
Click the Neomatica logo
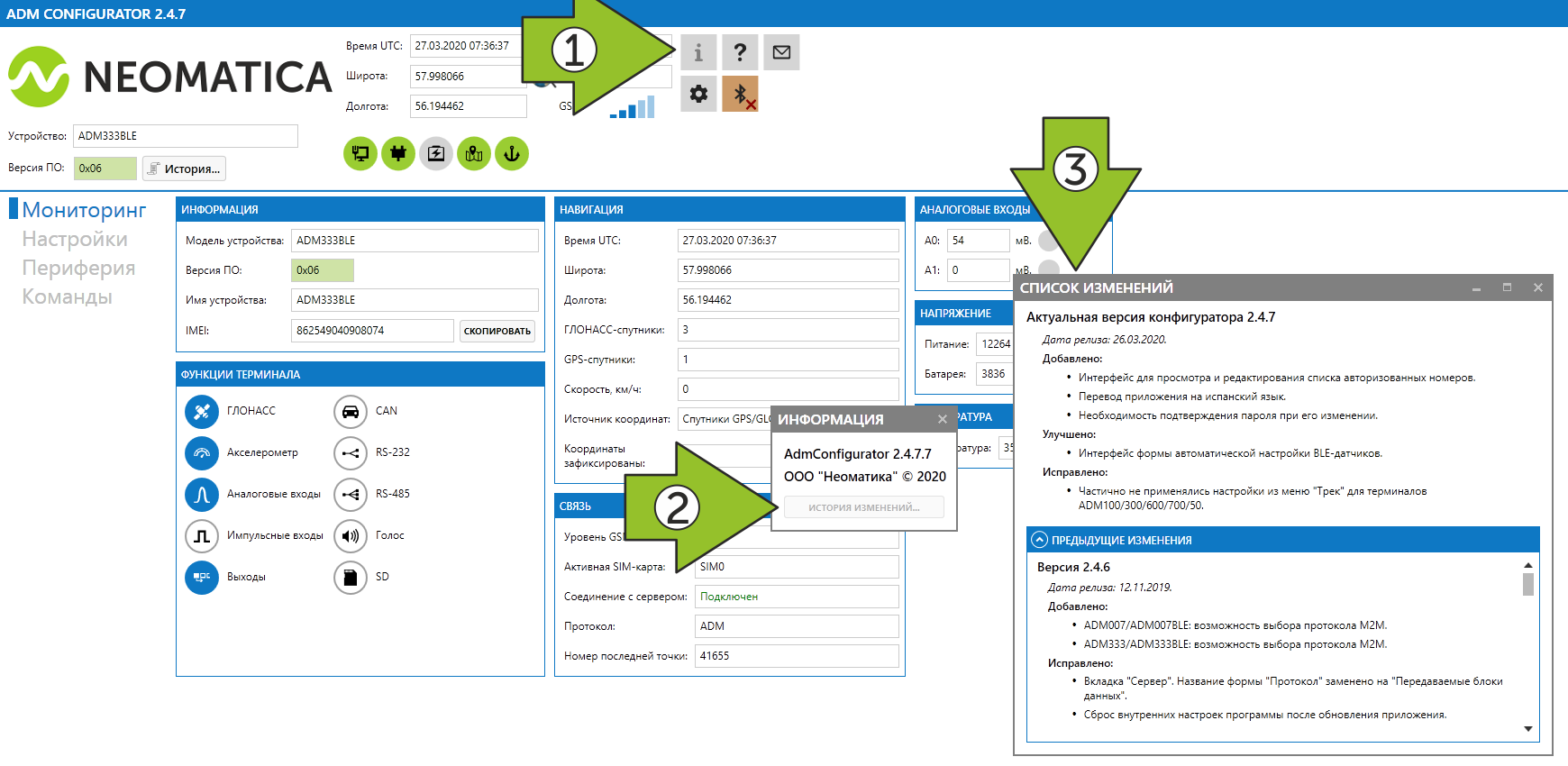coord(170,78)
